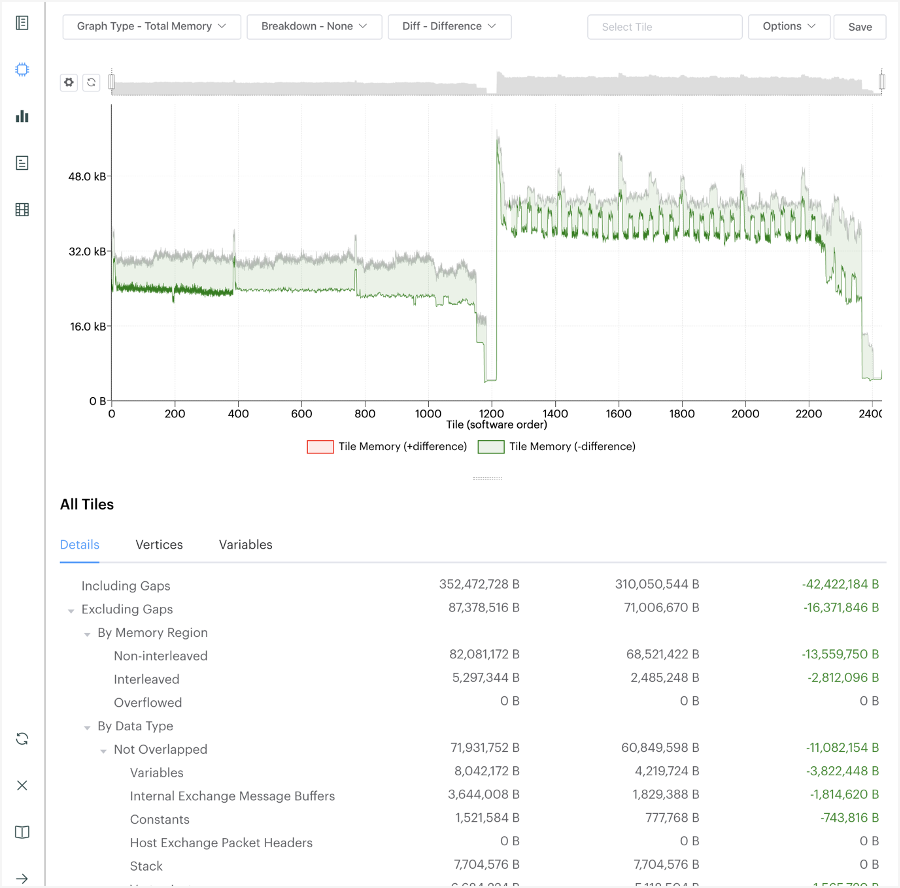Select the Memory report sidebar icon

click(x=21, y=69)
